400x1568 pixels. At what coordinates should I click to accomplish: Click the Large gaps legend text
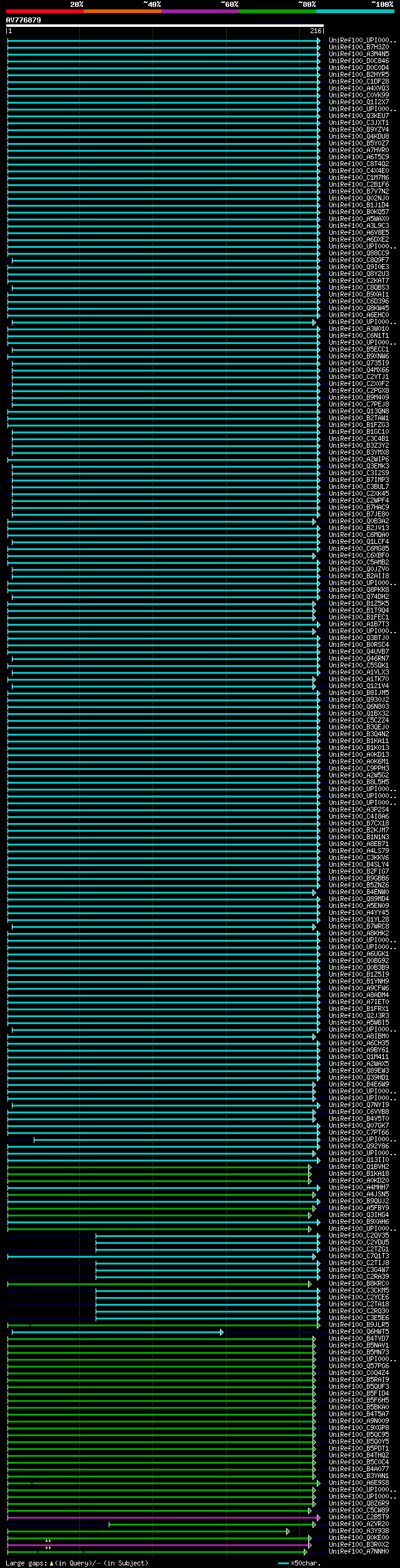(77, 1563)
